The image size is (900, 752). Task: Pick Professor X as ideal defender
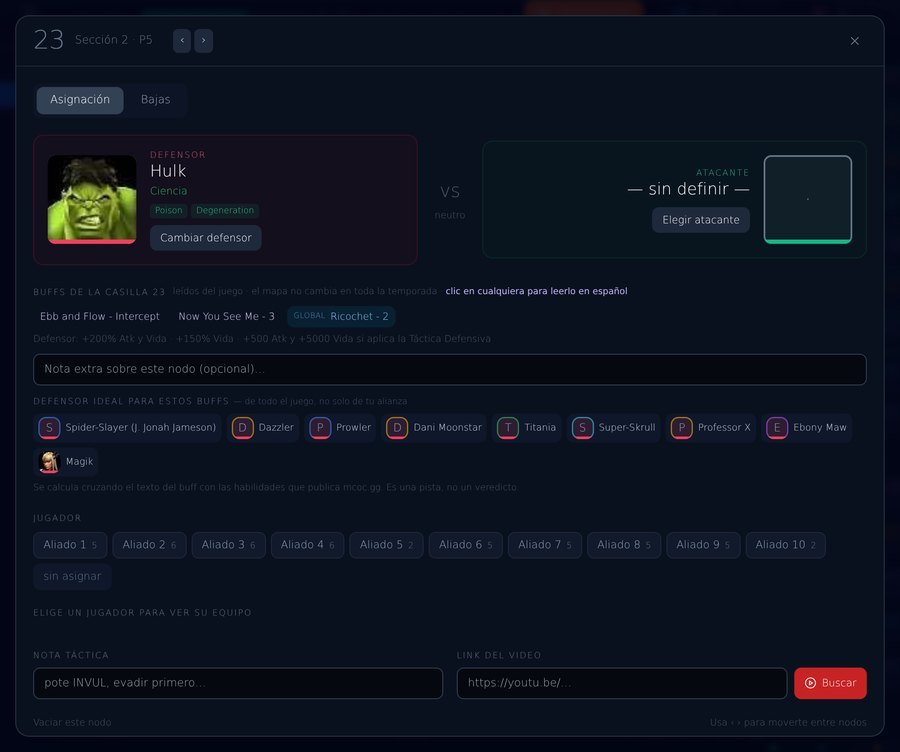click(711, 428)
